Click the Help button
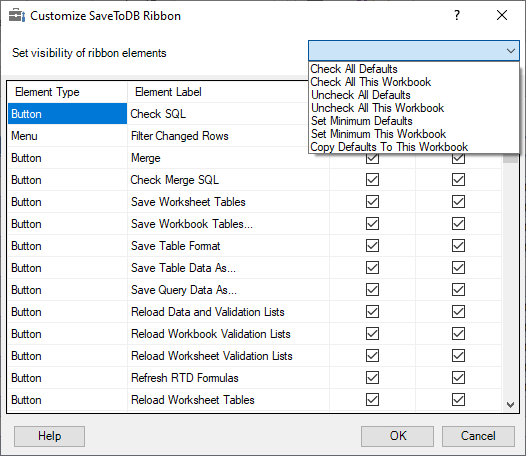The image size is (526, 456). click(49, 436)
